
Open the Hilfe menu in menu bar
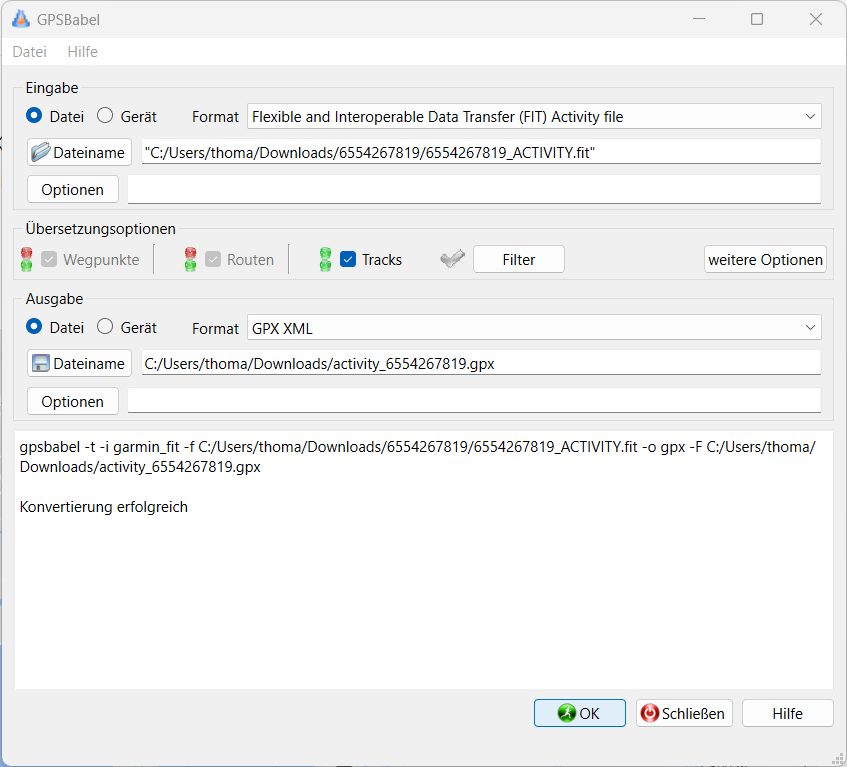click(82, 52)
